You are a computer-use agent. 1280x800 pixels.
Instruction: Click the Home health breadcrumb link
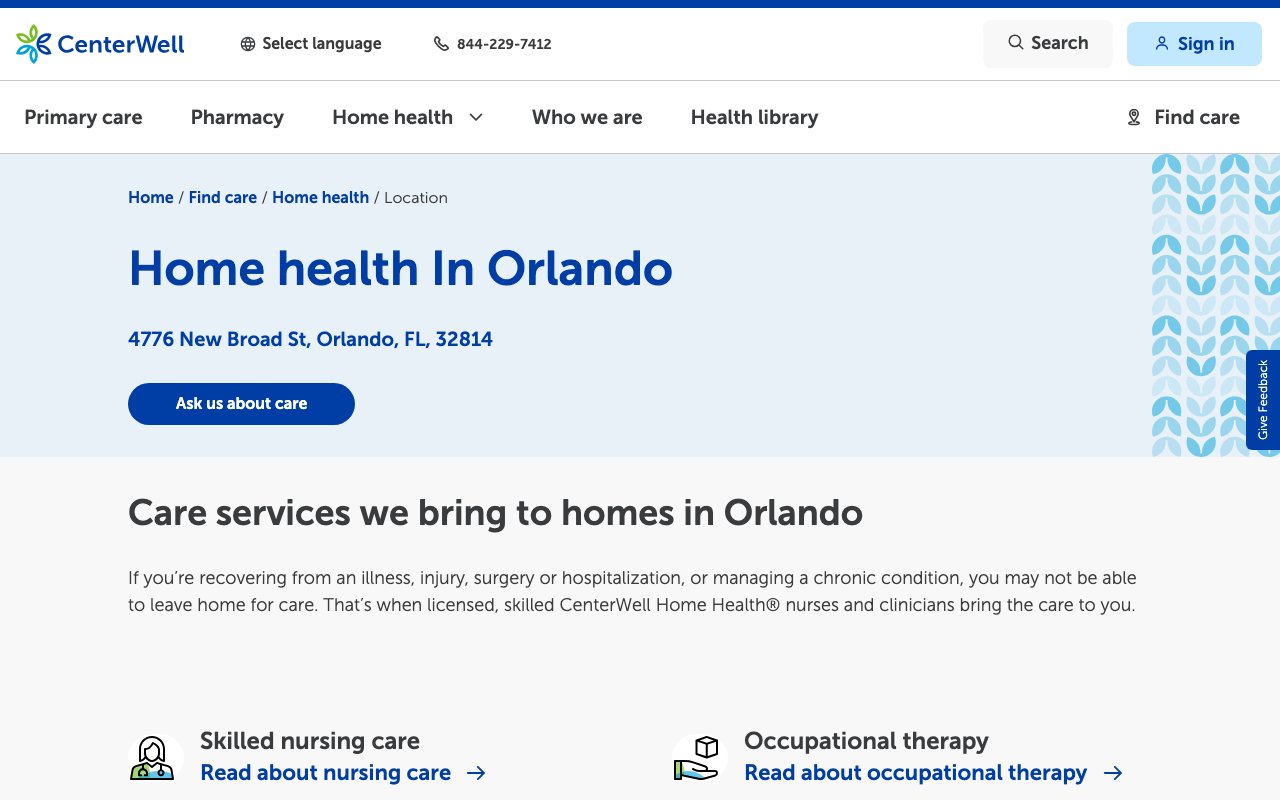320,198
